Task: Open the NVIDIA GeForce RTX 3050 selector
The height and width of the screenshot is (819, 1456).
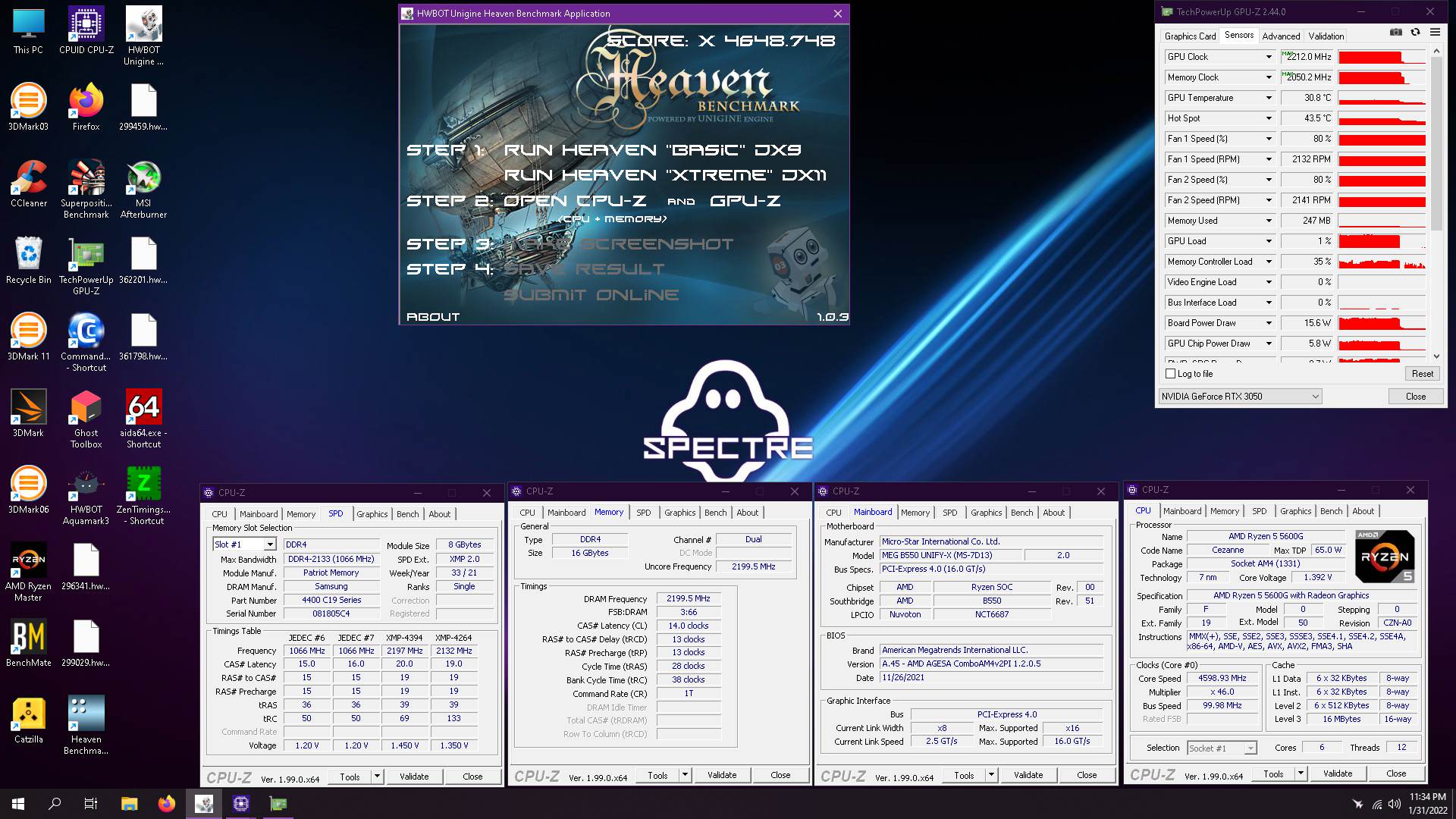Action: (x=1241, y=396)
